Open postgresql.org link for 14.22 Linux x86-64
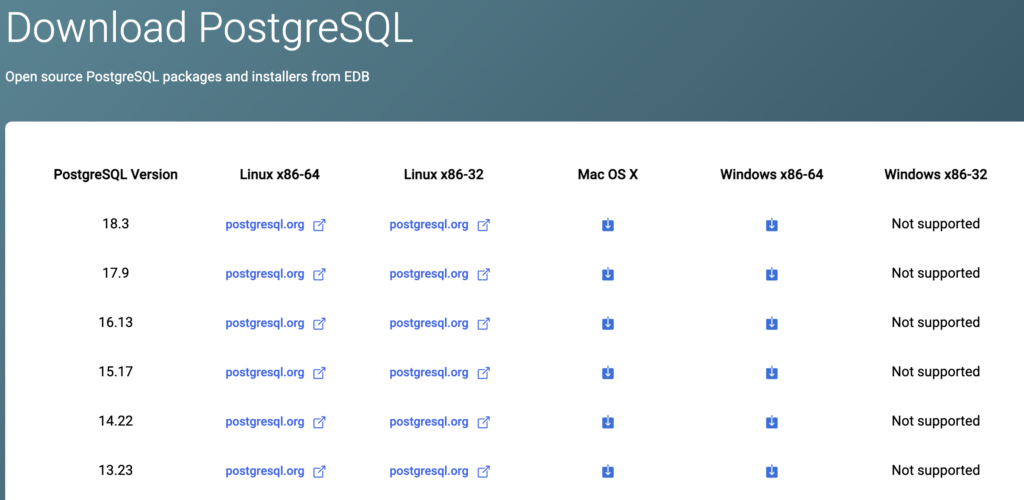Image resolution: width=1024 pixels, height=500 pixels. point(265,422)
